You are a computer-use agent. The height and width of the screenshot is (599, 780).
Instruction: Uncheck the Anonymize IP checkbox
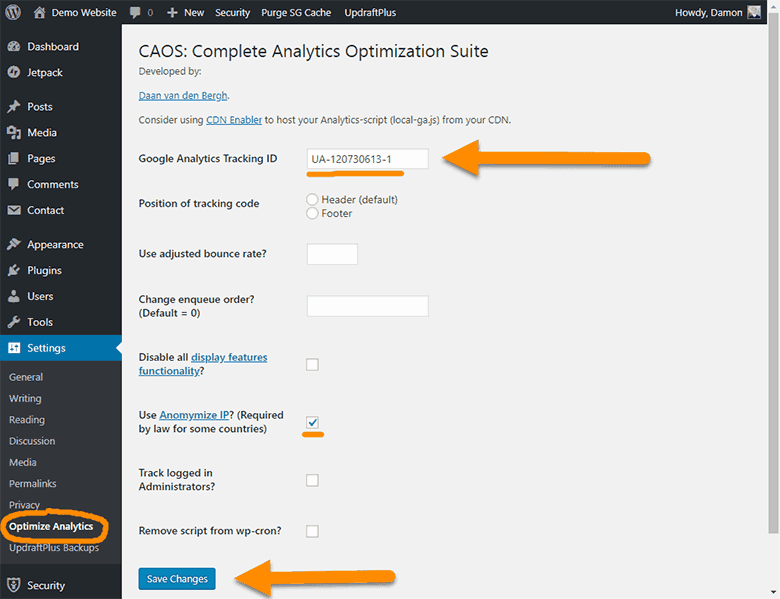point(312,422)
